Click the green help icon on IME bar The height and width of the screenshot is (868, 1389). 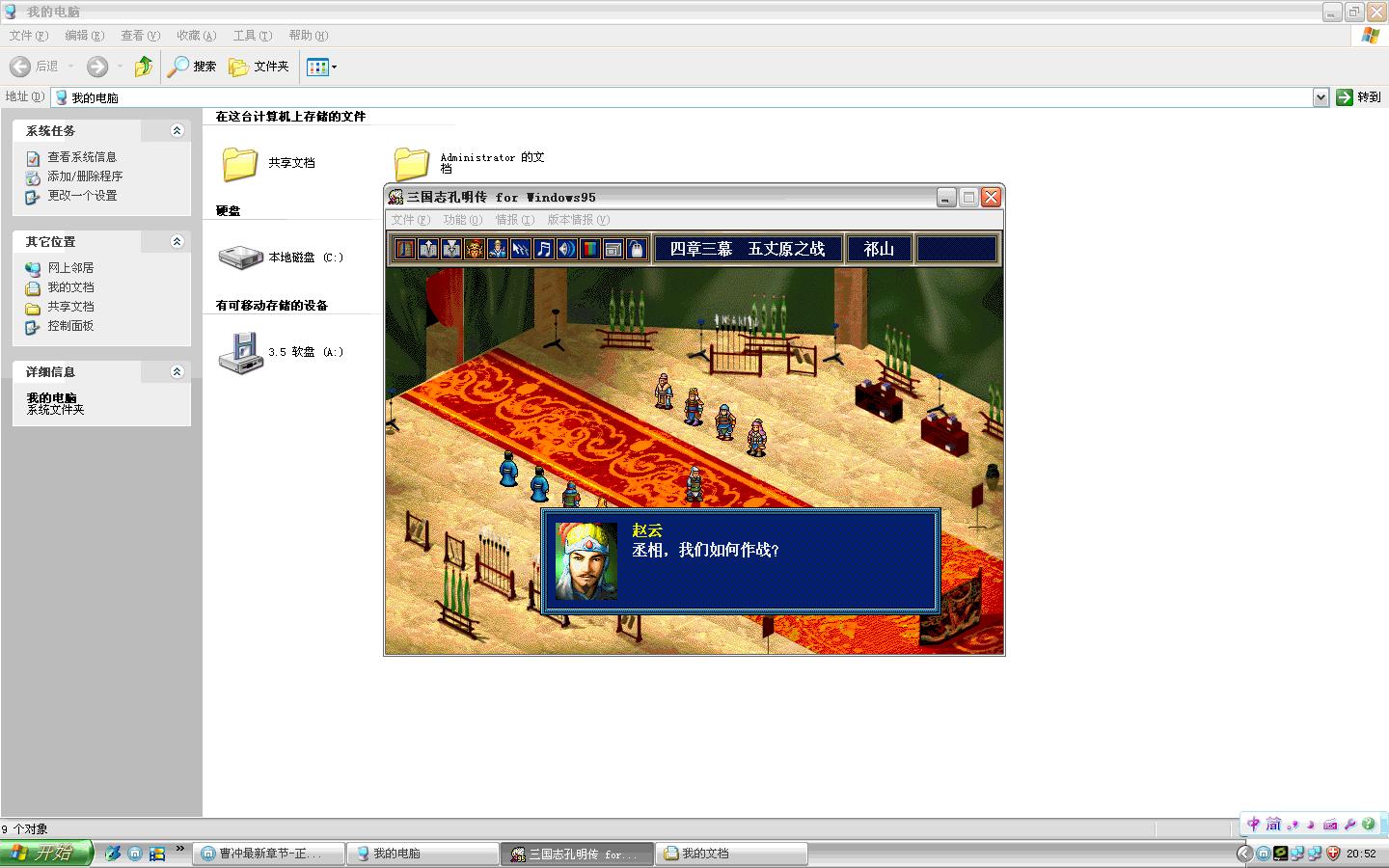(1368, 825)
